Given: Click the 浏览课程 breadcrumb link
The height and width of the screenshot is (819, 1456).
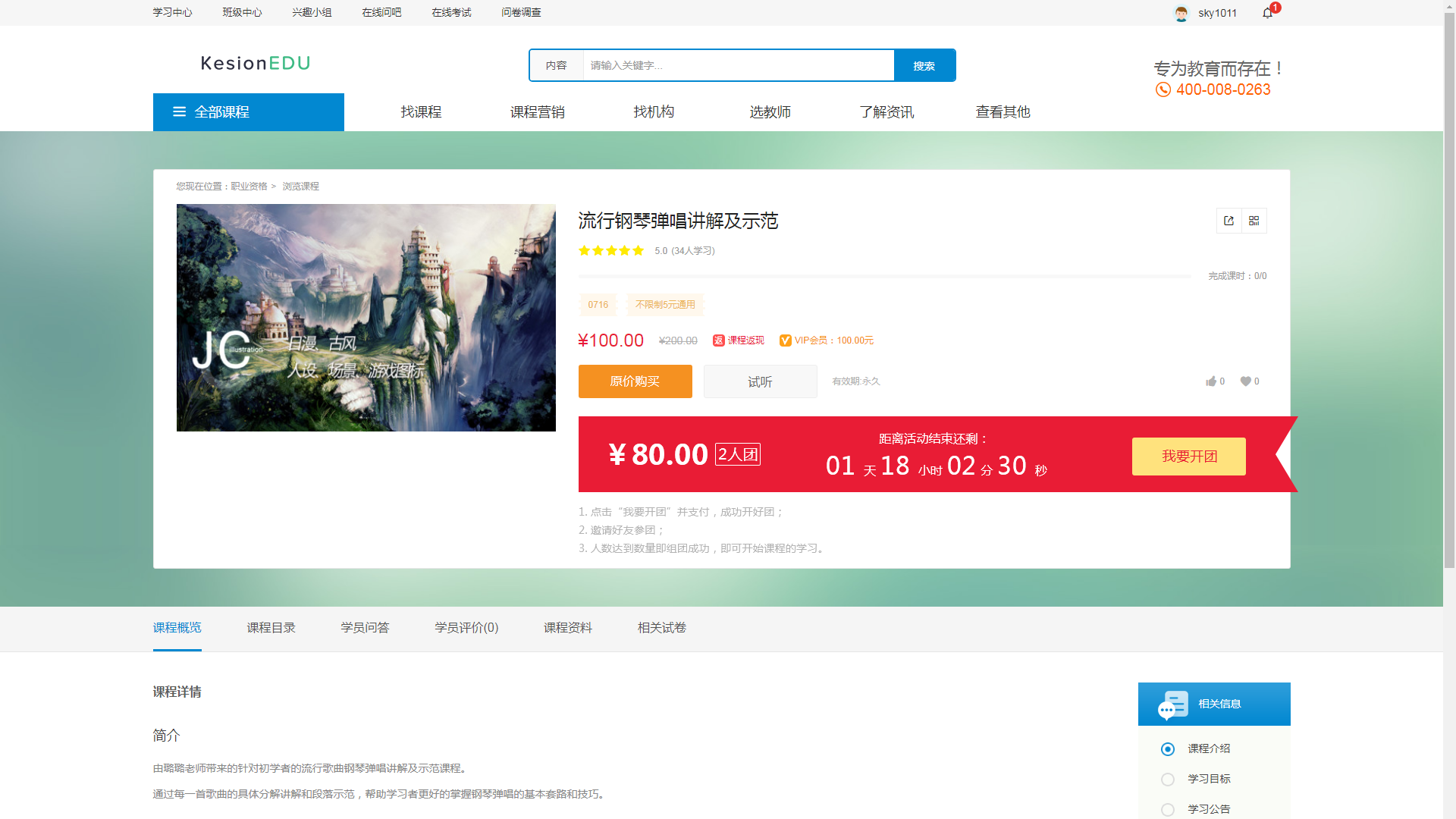Looking at the screenshot, I should (300, 186).
